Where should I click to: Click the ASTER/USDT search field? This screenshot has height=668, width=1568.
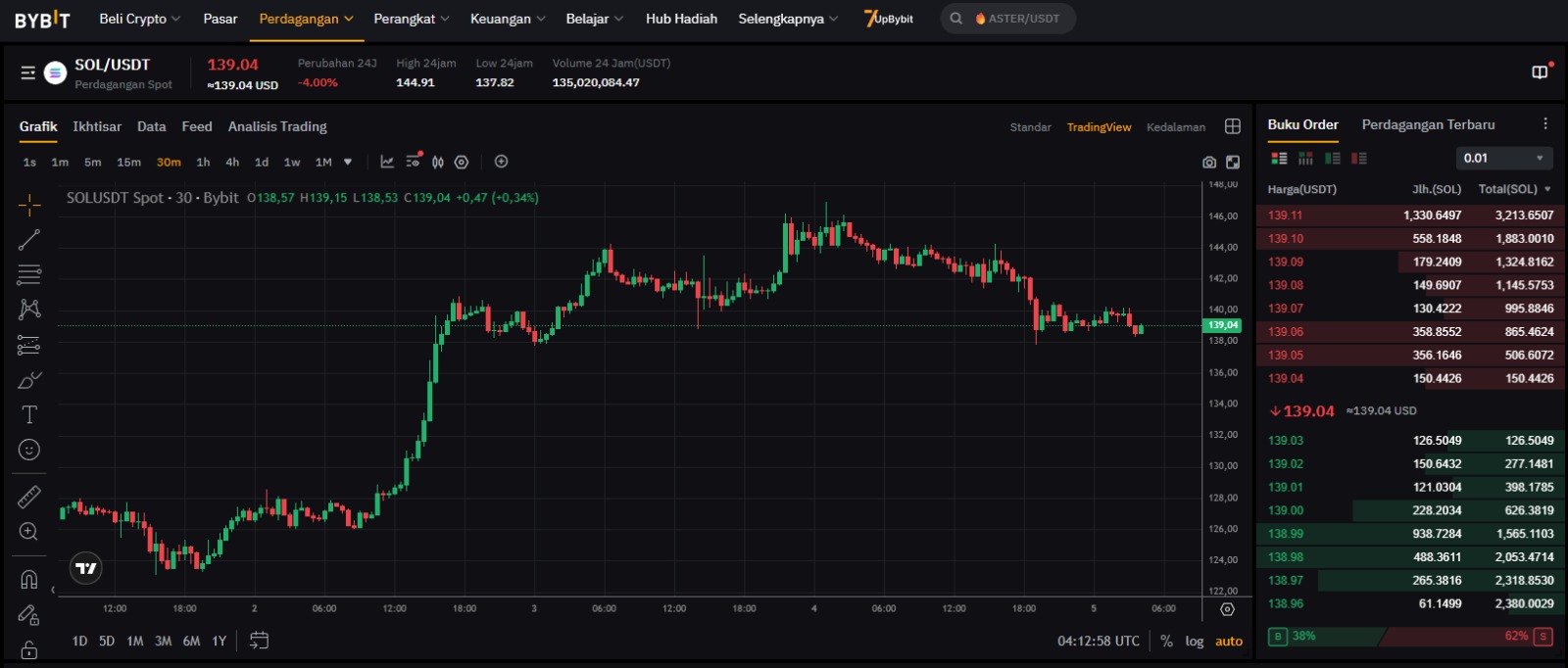[1008, 19]
